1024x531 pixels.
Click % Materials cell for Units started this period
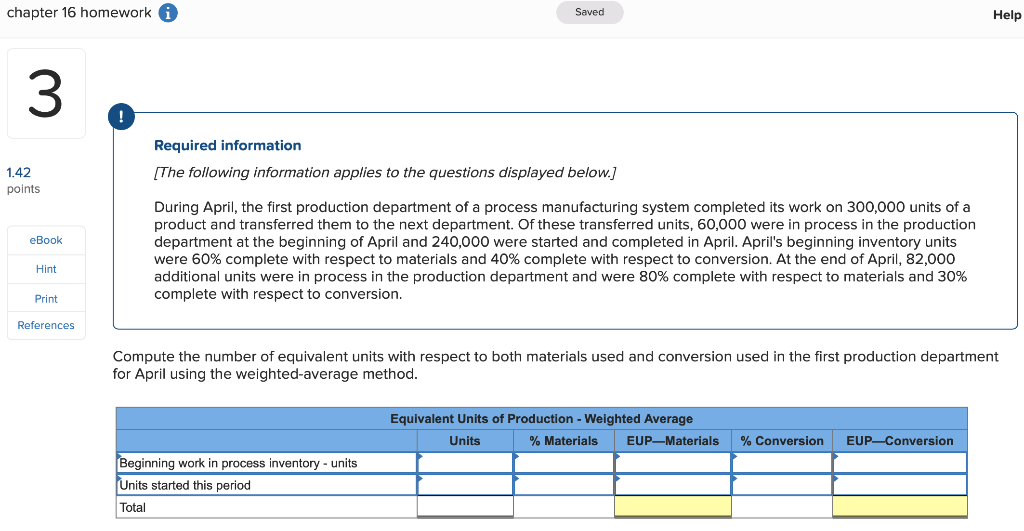click(564, 485)
